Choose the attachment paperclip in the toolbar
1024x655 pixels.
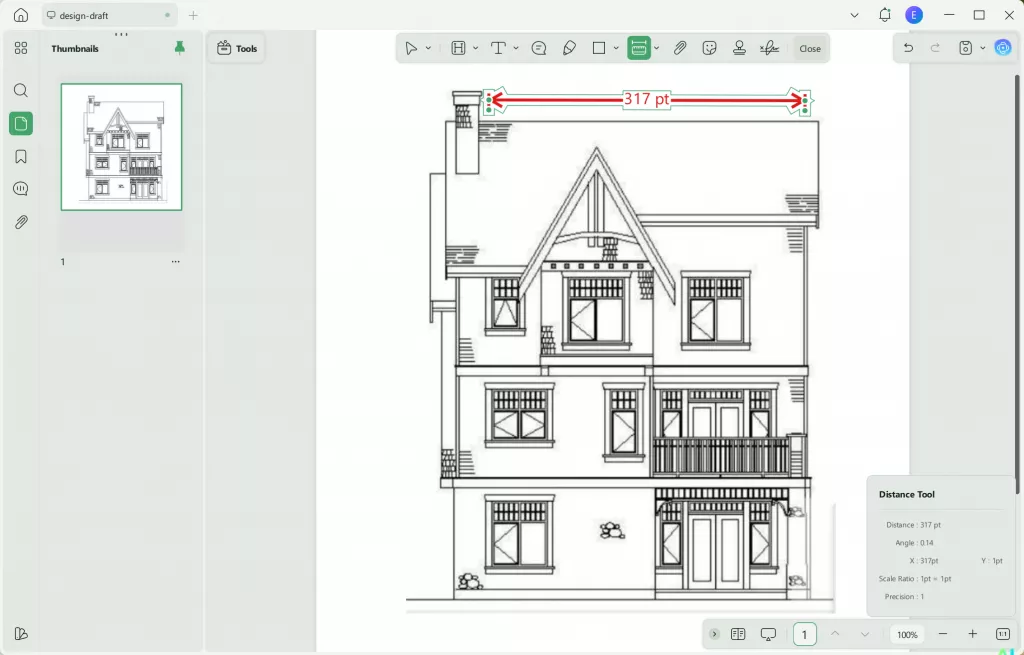pyautogui.click(x=680, y=48)
